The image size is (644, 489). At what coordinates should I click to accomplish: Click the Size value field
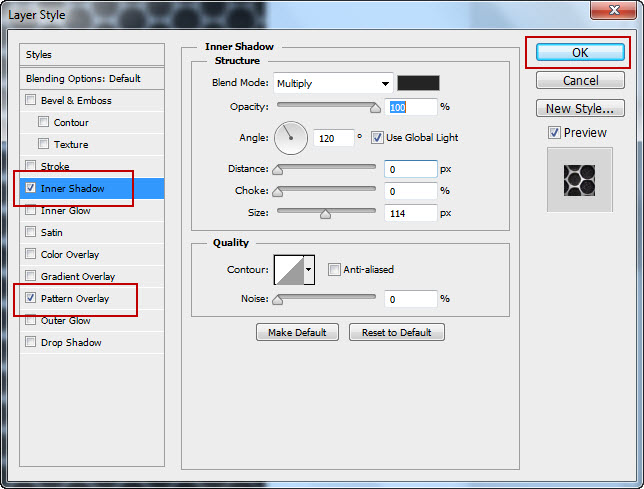(410, 213)
